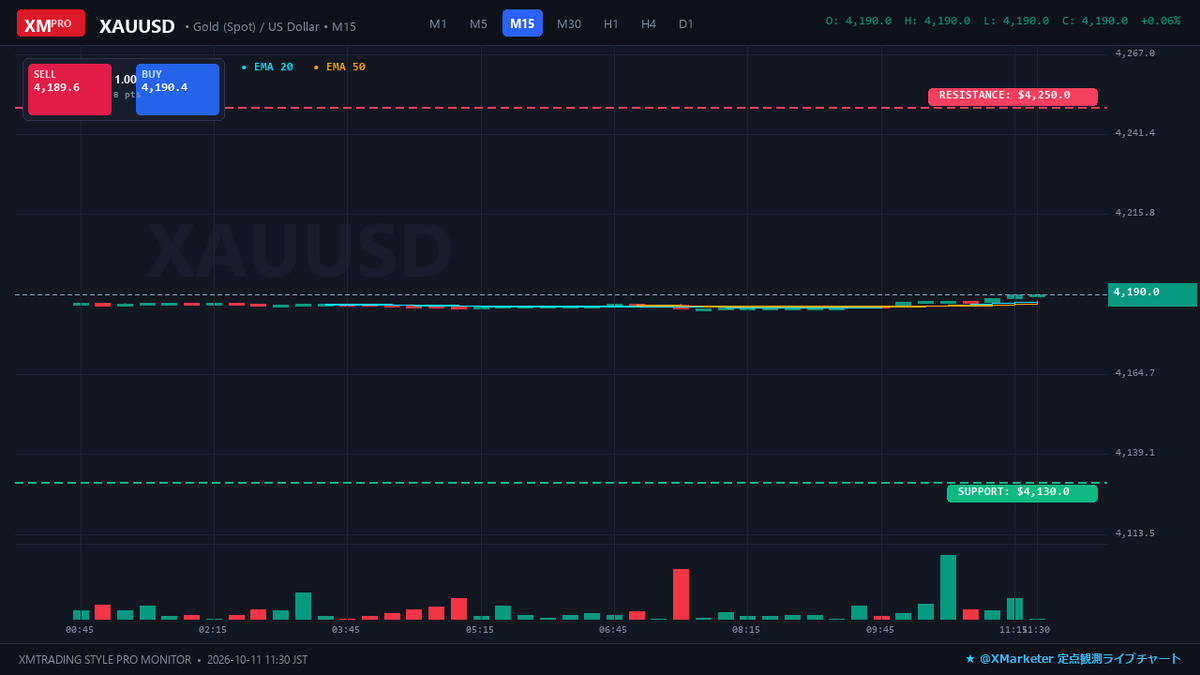Click the high price readout H: 4,190.0
This screenshot has height=675, width=1200.
pyautogui.click(x=937, y=21)
